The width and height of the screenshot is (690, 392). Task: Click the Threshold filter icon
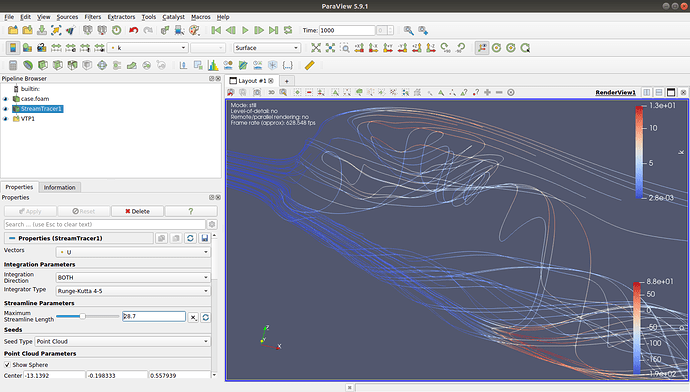click(73, 66)
